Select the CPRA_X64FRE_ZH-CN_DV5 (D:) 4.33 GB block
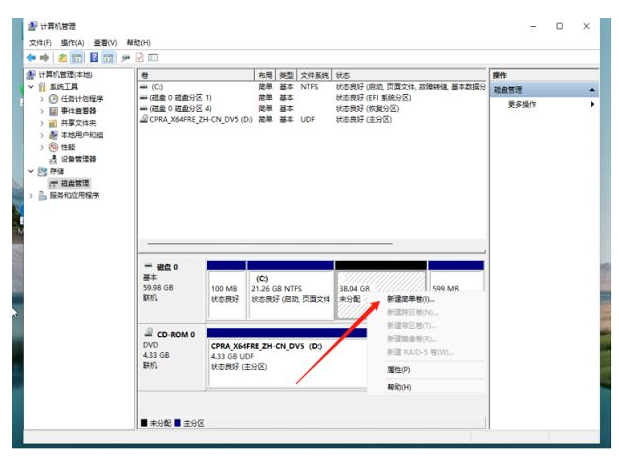The height and width of the screenshot is (457, 619). [x=287, y=357]
